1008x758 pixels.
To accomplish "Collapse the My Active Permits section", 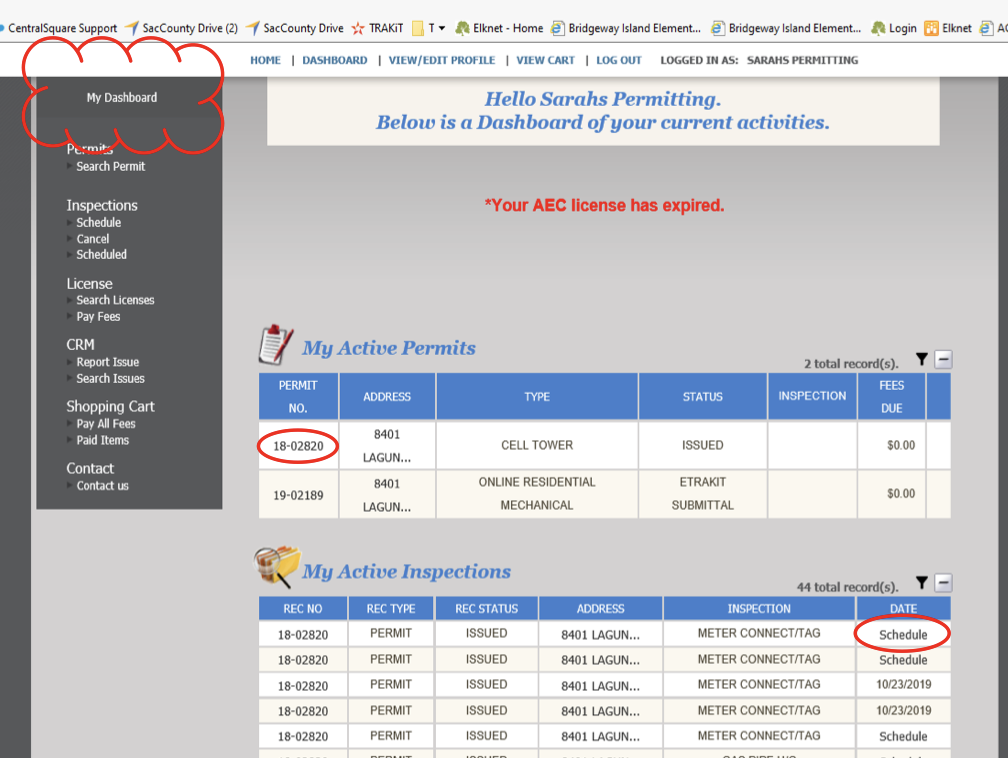I will coord(943,359).
